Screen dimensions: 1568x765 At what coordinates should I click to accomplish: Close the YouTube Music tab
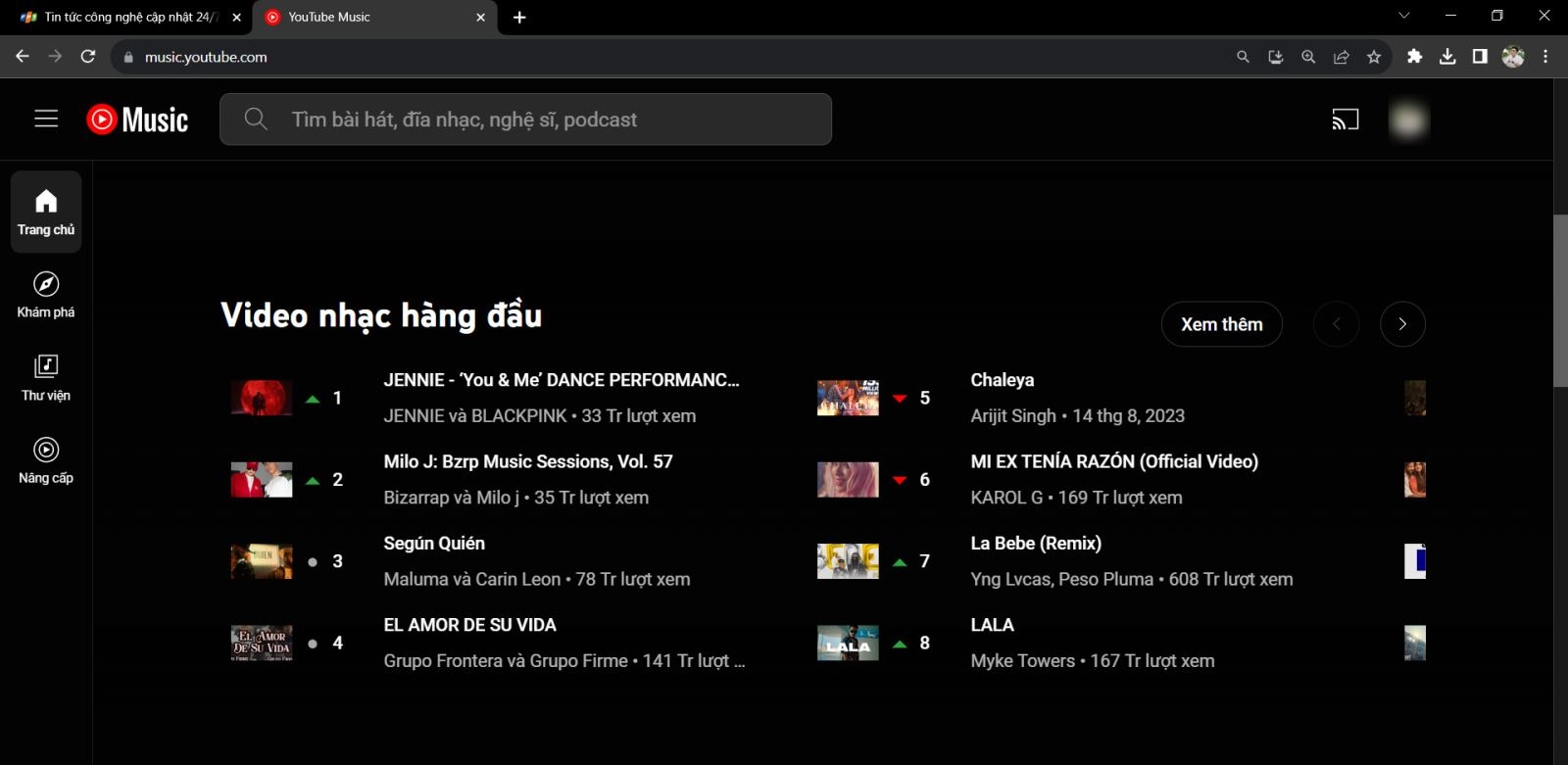(x=480, y=17)
